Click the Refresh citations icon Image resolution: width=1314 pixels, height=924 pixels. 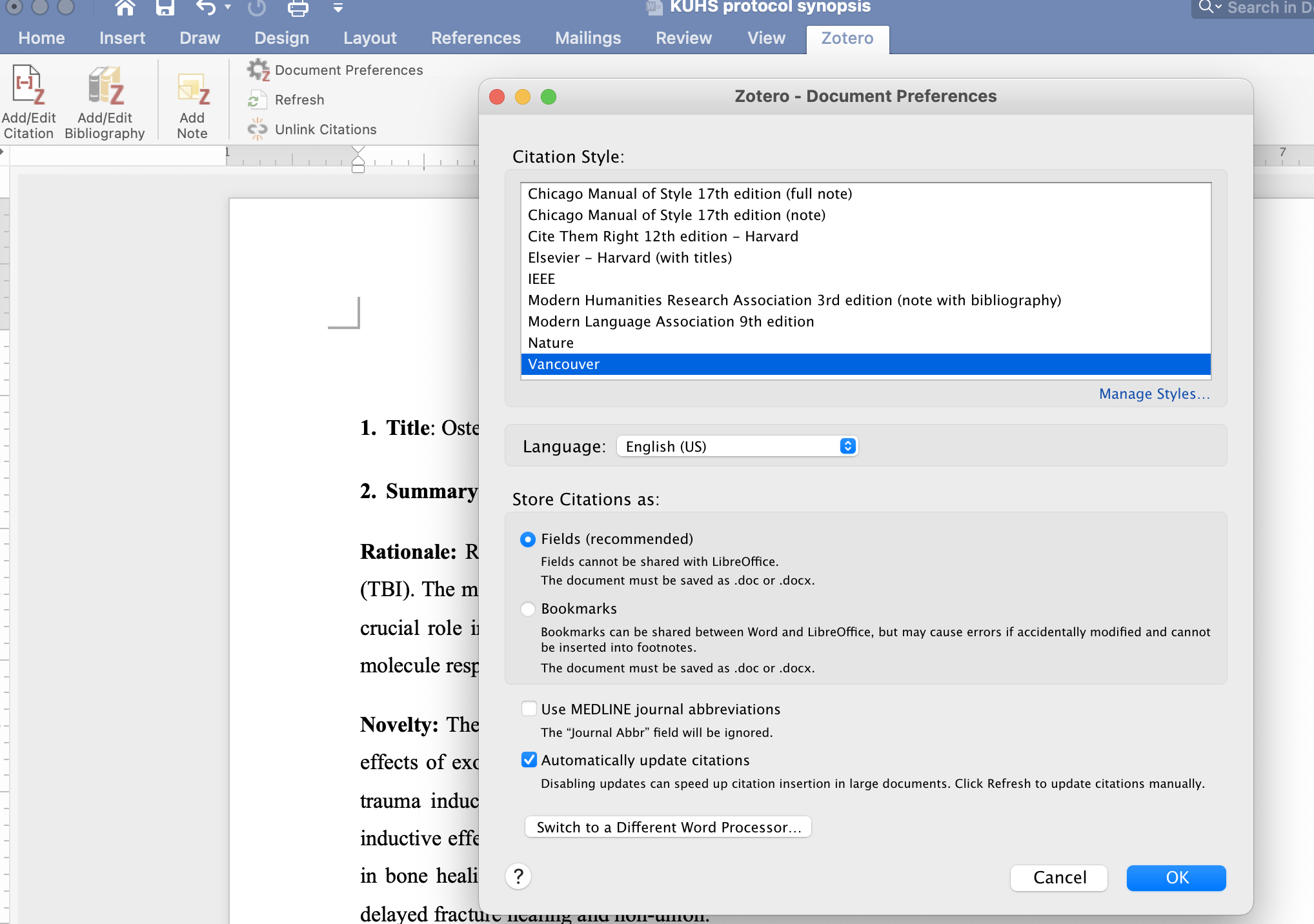click(x=258, y=100)
